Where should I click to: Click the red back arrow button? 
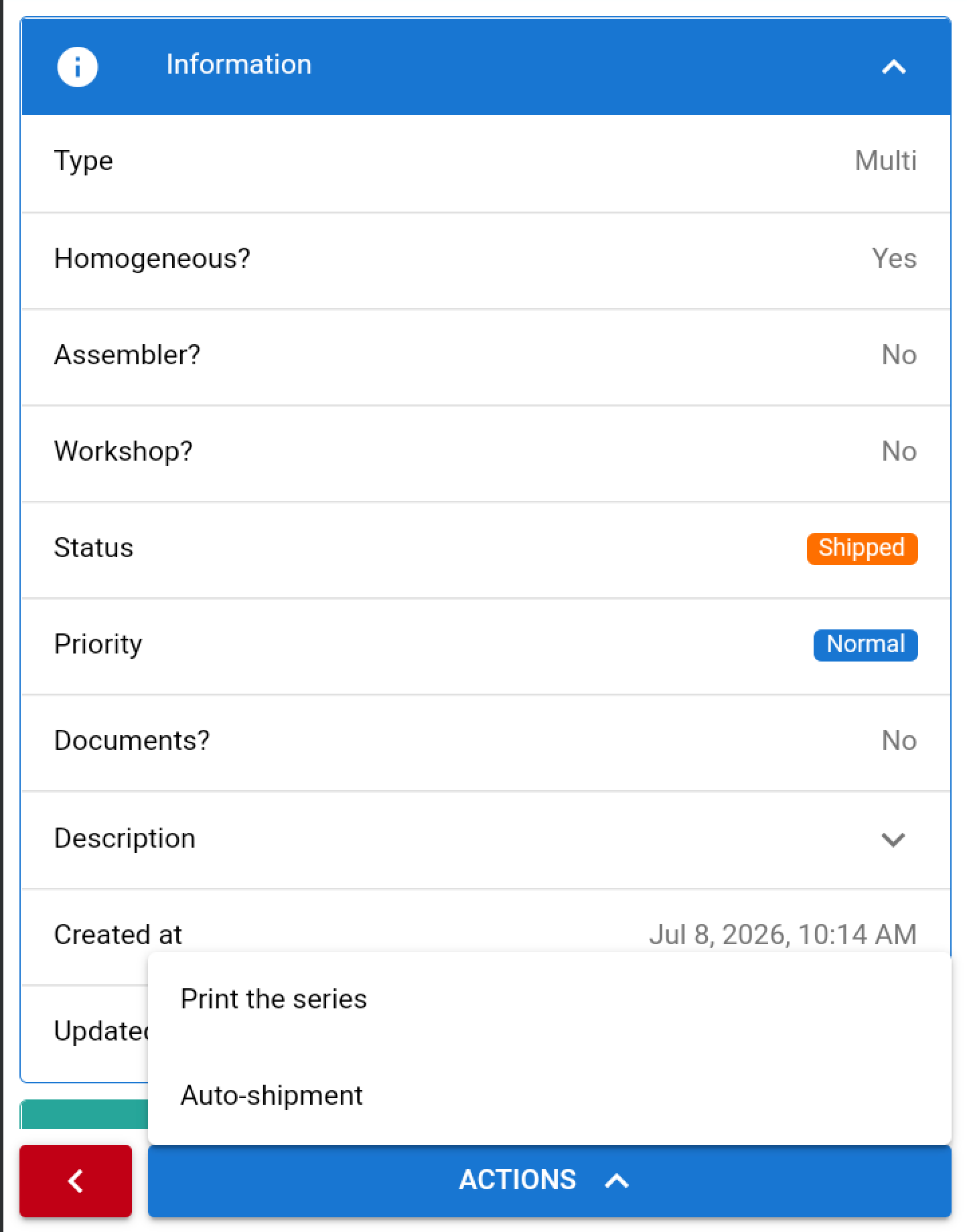pos(76,1181)
